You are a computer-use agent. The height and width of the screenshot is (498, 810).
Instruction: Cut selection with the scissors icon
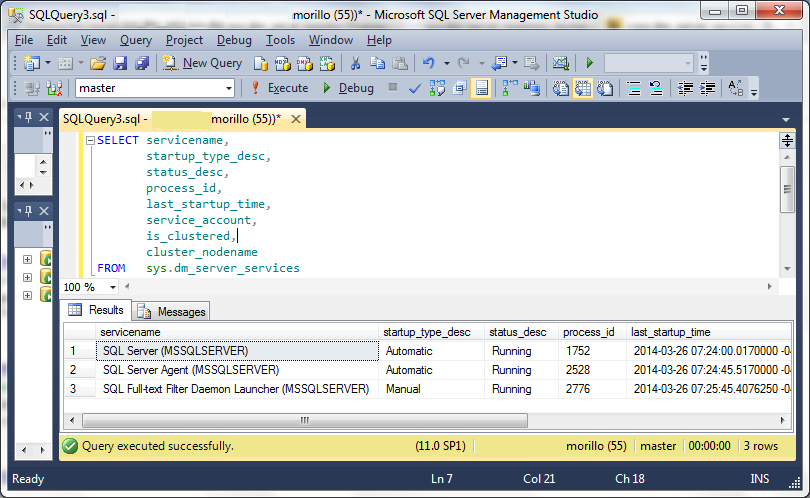[355, 63]
